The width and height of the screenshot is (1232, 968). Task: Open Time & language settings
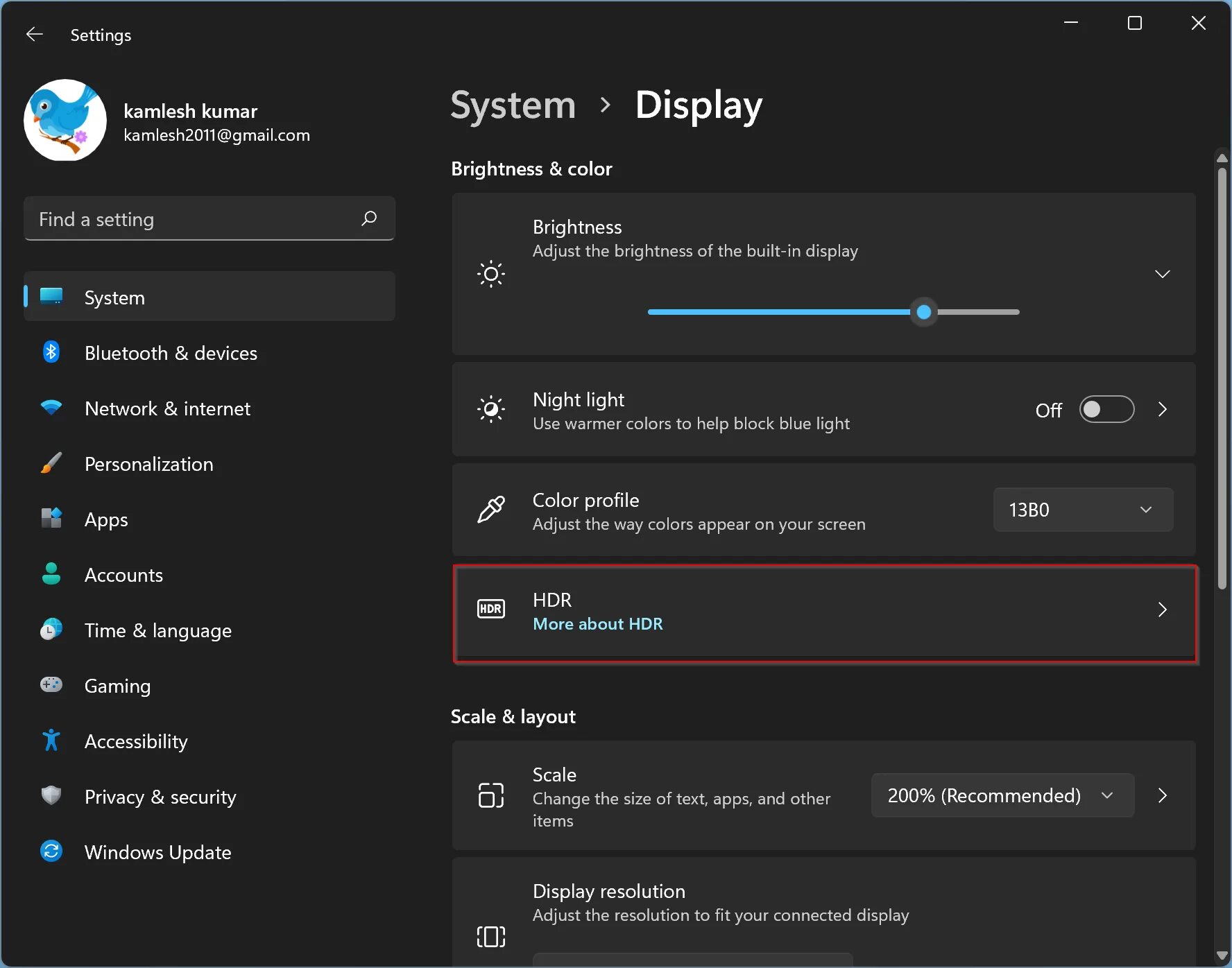(157, 630)
